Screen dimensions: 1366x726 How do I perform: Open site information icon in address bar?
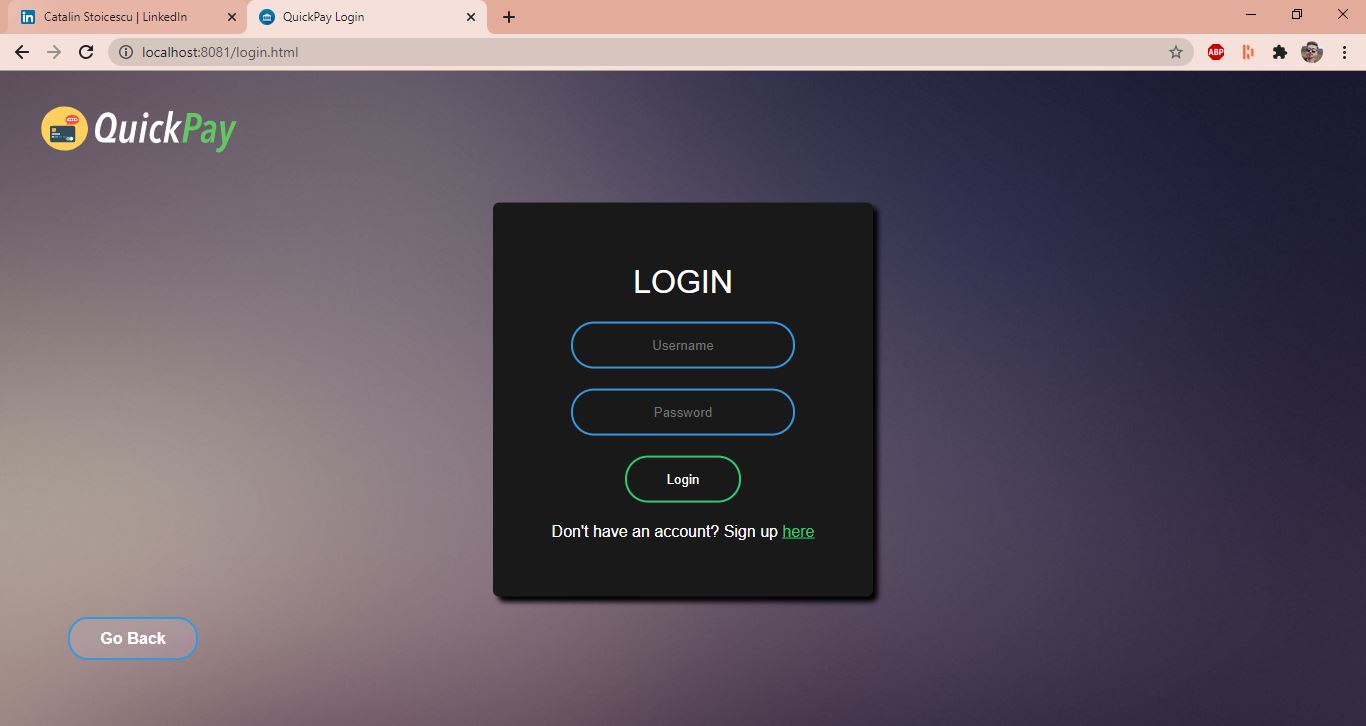click(126, 52)
